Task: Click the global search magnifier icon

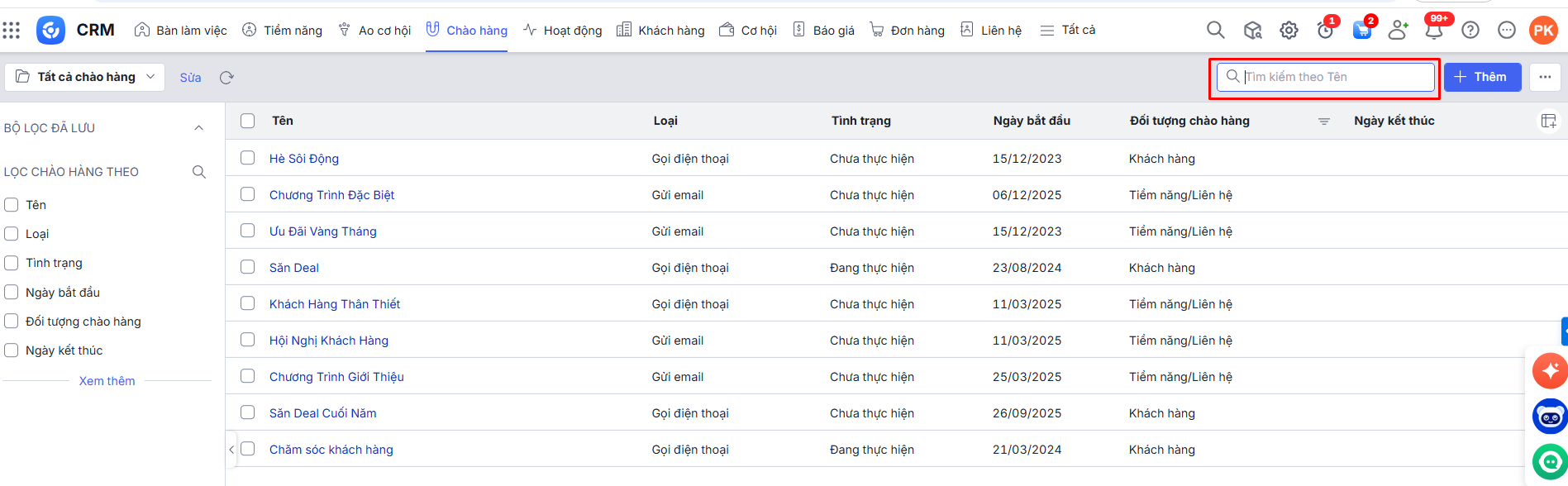Action: pos(1215,31)
